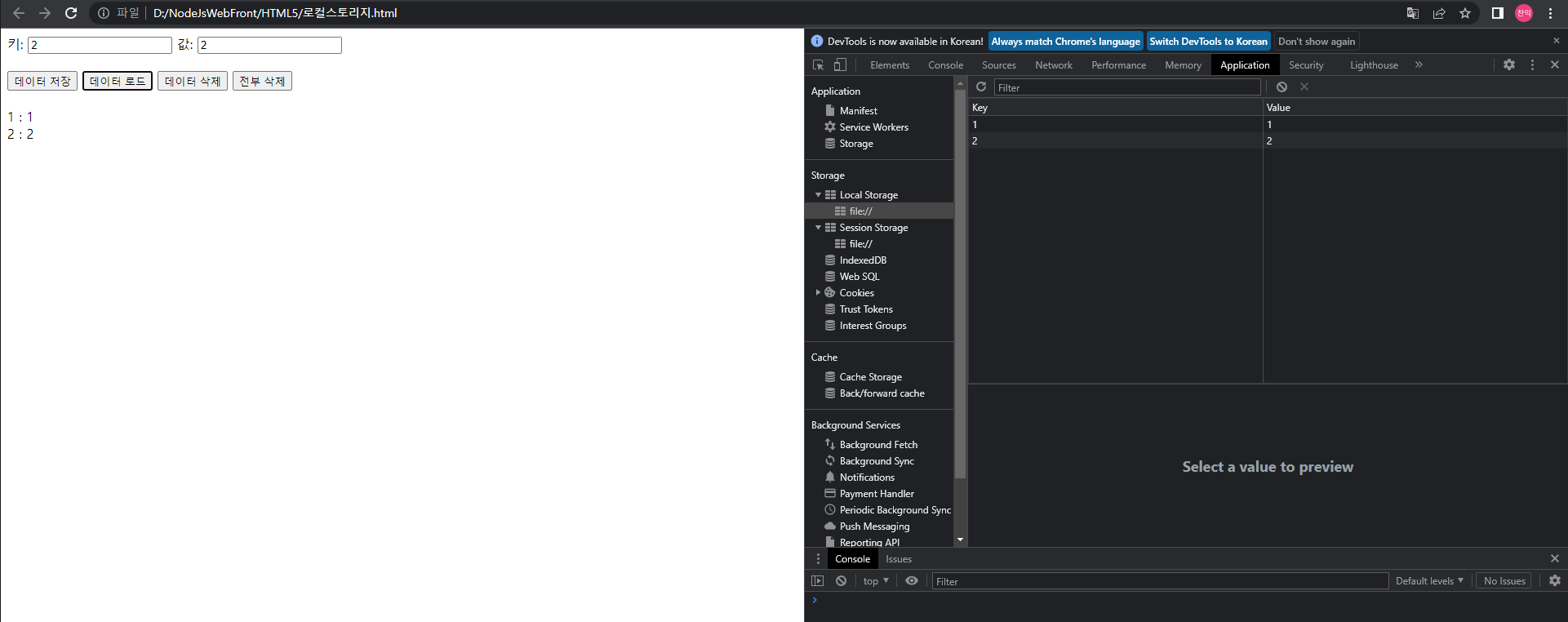Screen dimensions: 1568x622
Task: Focus the 값 input field
Action: pyautogui.click(x=269, y=46)
